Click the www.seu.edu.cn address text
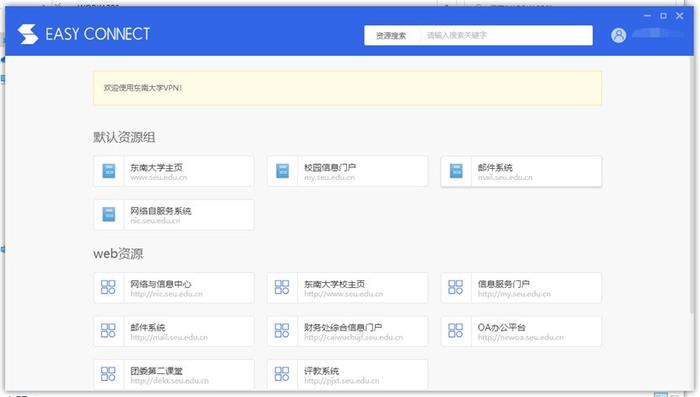The image size is (700, 397). [x=158, y=177]
